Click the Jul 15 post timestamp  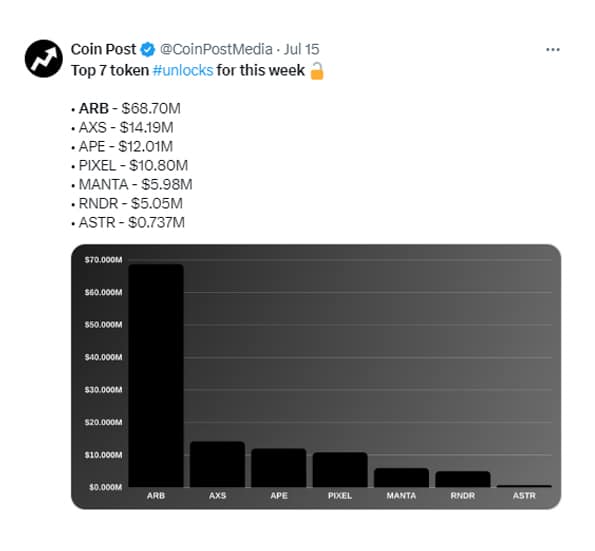(302, 49)
